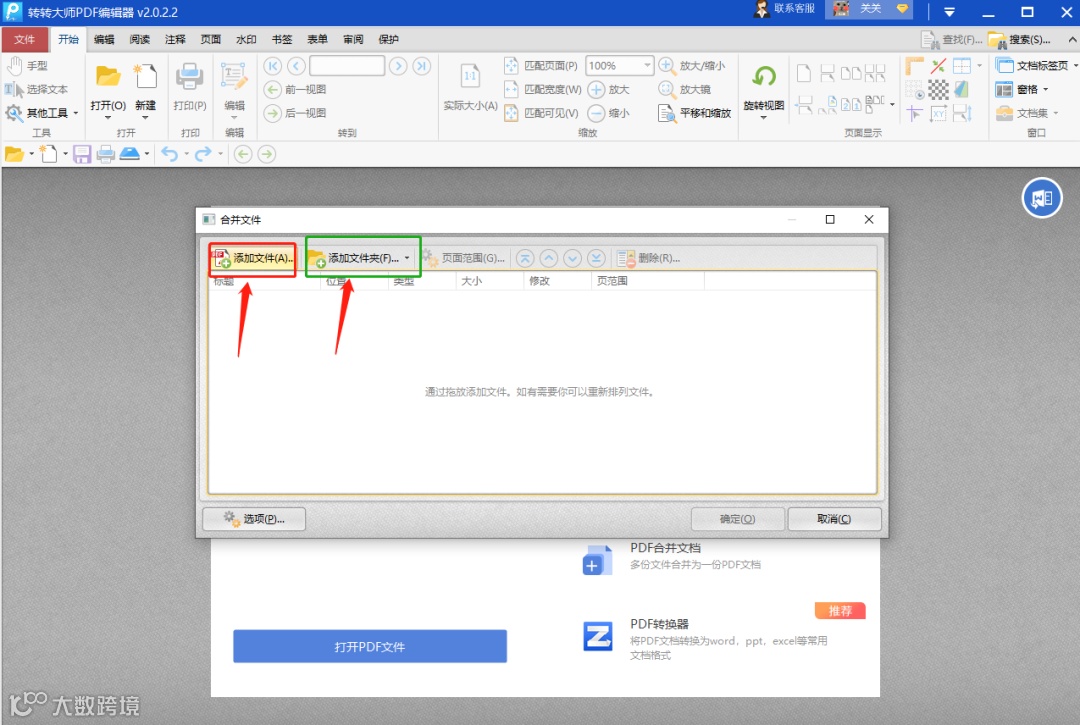Switch to the 水印 ribbon tab
1080x725 pixels.
pyautogui.click(x=246, y=39)
